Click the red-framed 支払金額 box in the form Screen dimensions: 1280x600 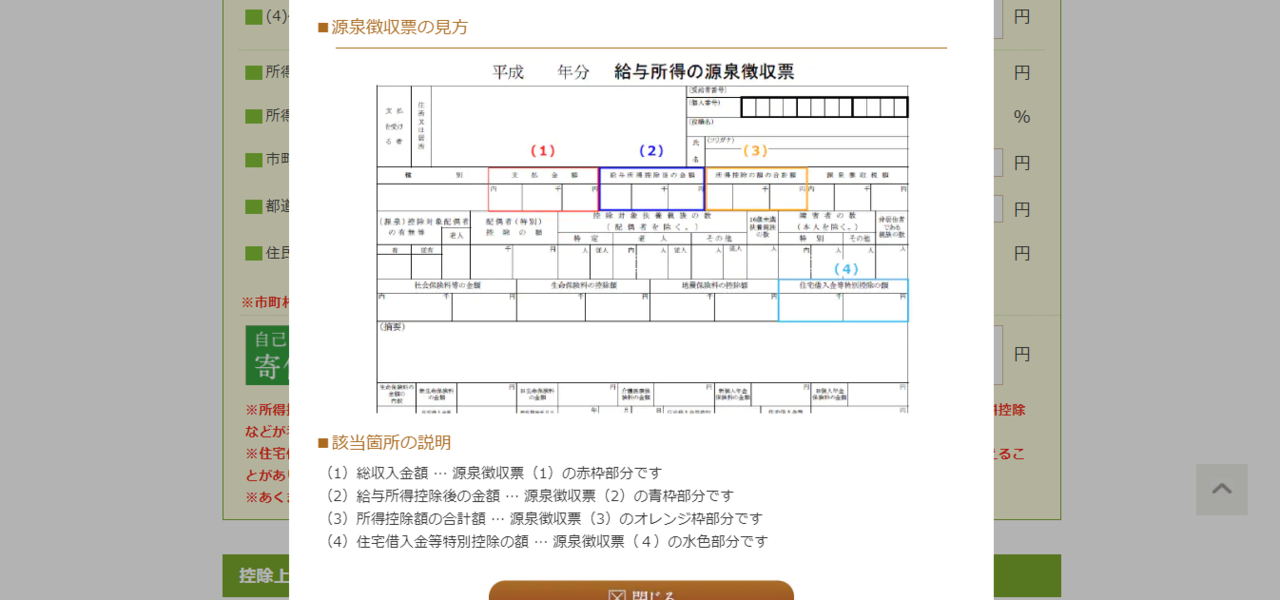click(x=544, y=189)
